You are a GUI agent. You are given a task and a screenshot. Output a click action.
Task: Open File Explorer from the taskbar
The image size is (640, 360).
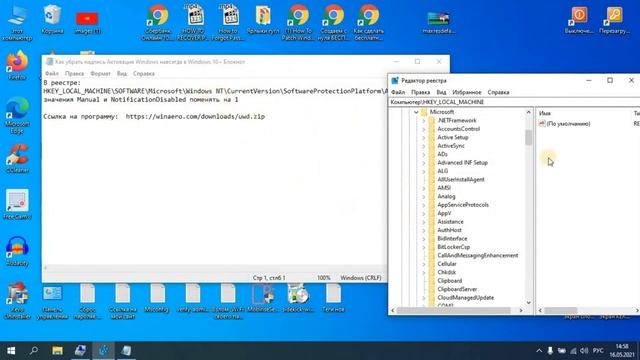(x=57, y=351)
